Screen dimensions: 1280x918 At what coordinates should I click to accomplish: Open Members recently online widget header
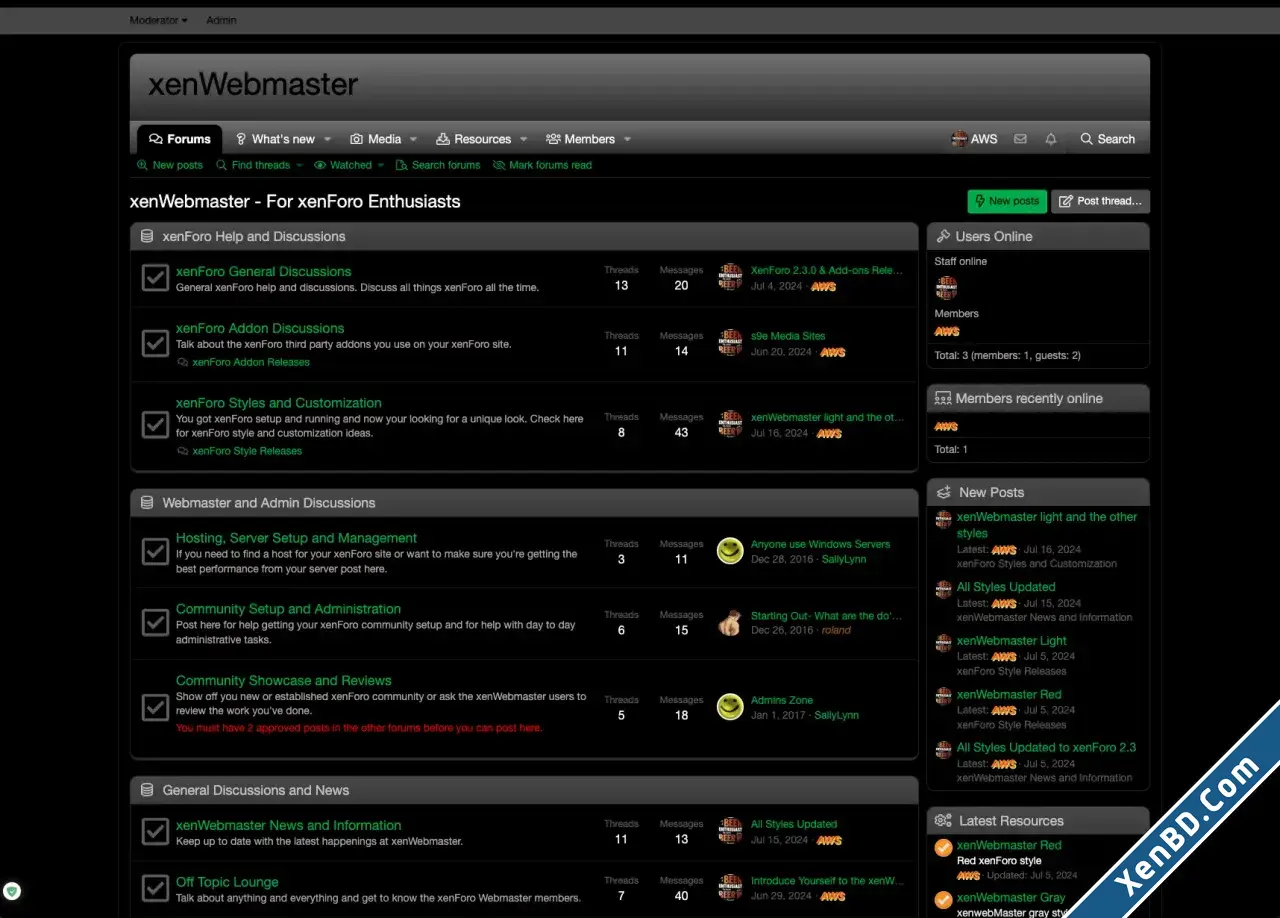(x=1029, y=399)
